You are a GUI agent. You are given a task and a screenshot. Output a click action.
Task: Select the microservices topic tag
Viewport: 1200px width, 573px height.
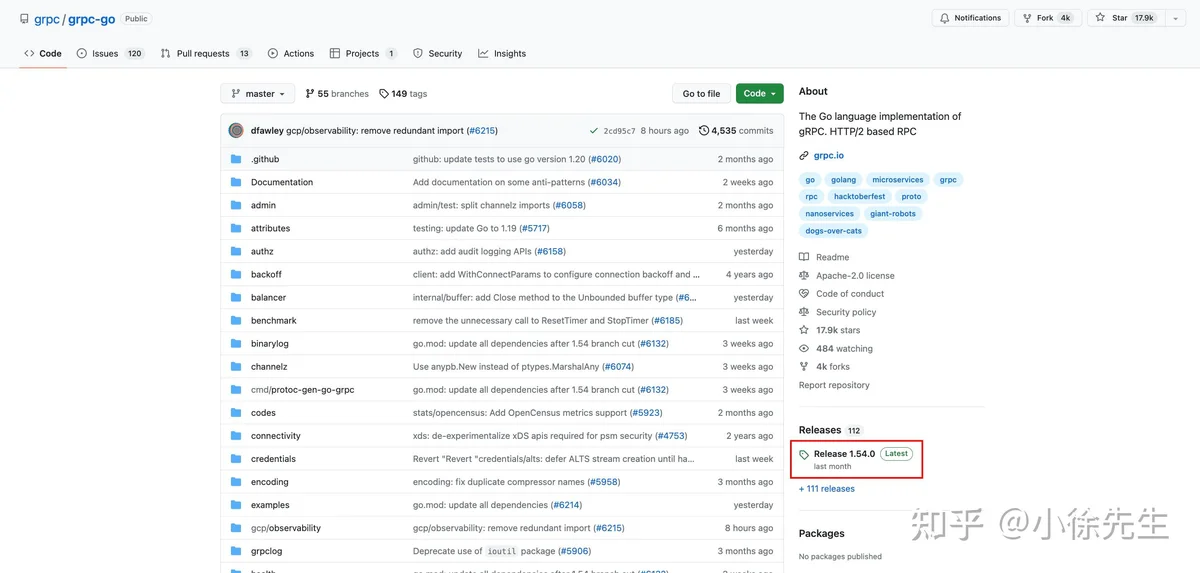tap(897, 179)
